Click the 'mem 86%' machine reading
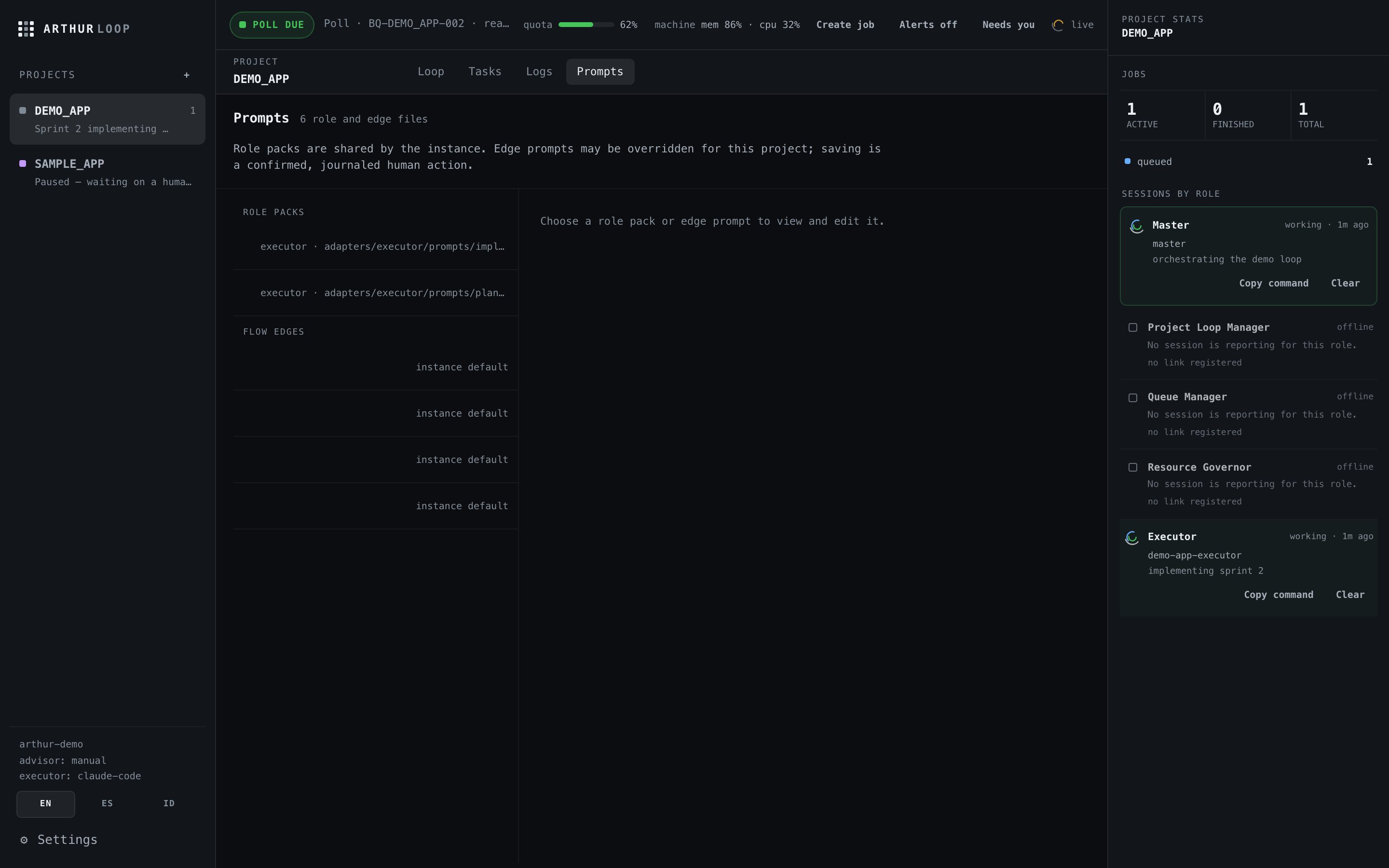The image size is (1389, 868). click(x=721, y=25)
